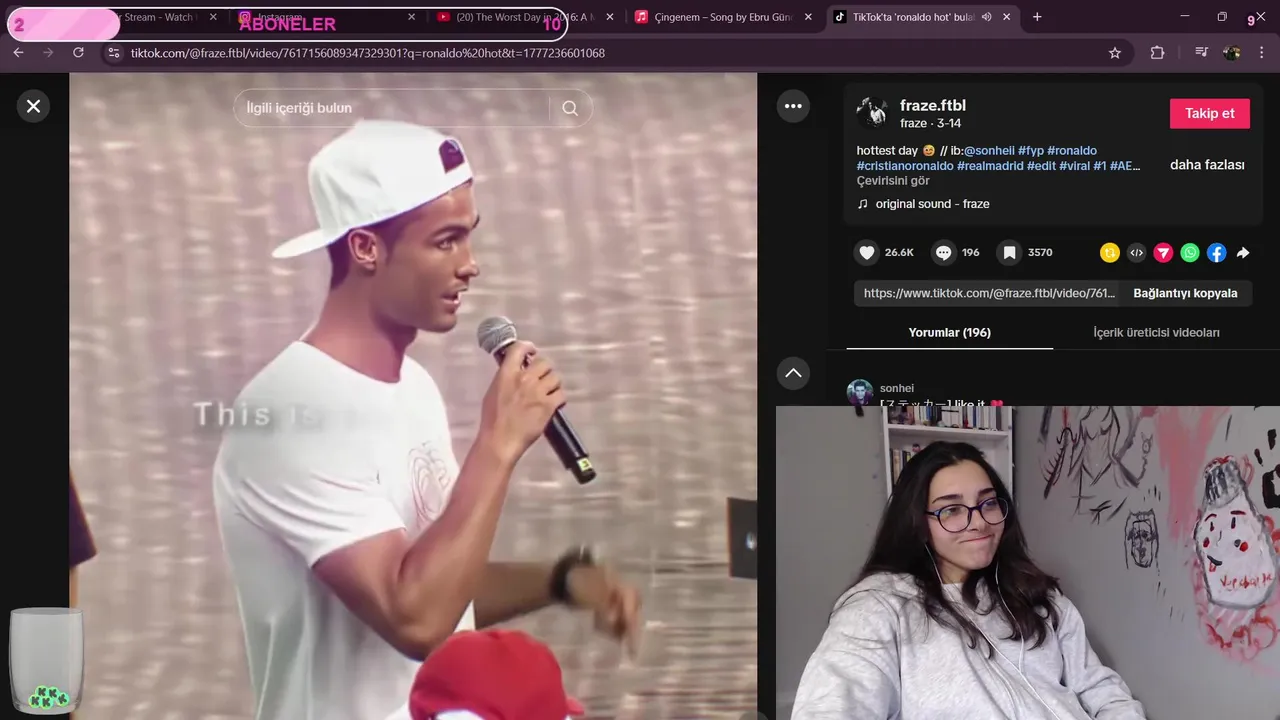Share the video via Facebook icon
Image resolution: width=1280 pixels, height=720 pixels.
tap(1216, 253)
